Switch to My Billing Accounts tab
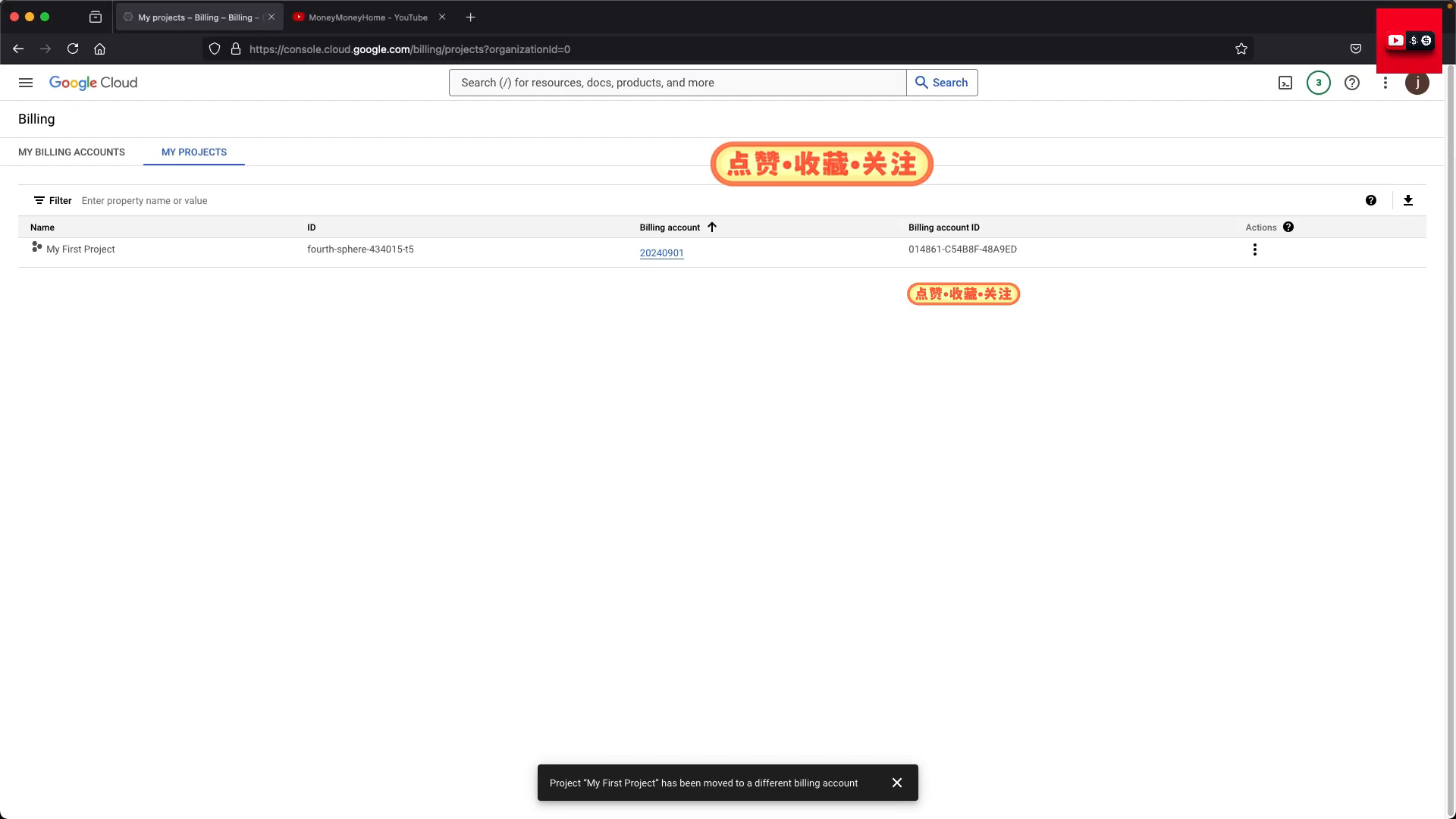This screenshot has width=1456, height=819. click(71, 152)
